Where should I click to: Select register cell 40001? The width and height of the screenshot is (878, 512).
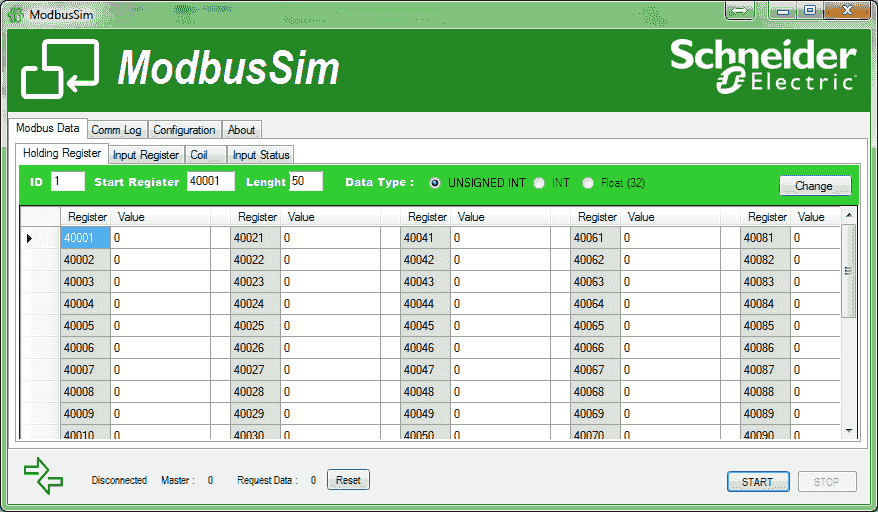(x=85, y=238)
